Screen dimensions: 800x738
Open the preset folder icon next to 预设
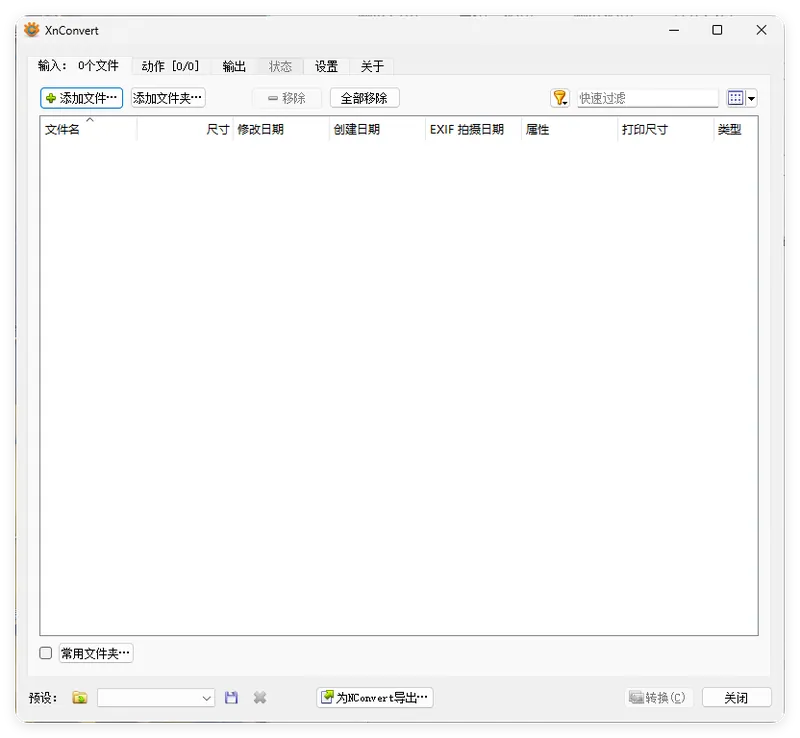click(x=80, y=697)
